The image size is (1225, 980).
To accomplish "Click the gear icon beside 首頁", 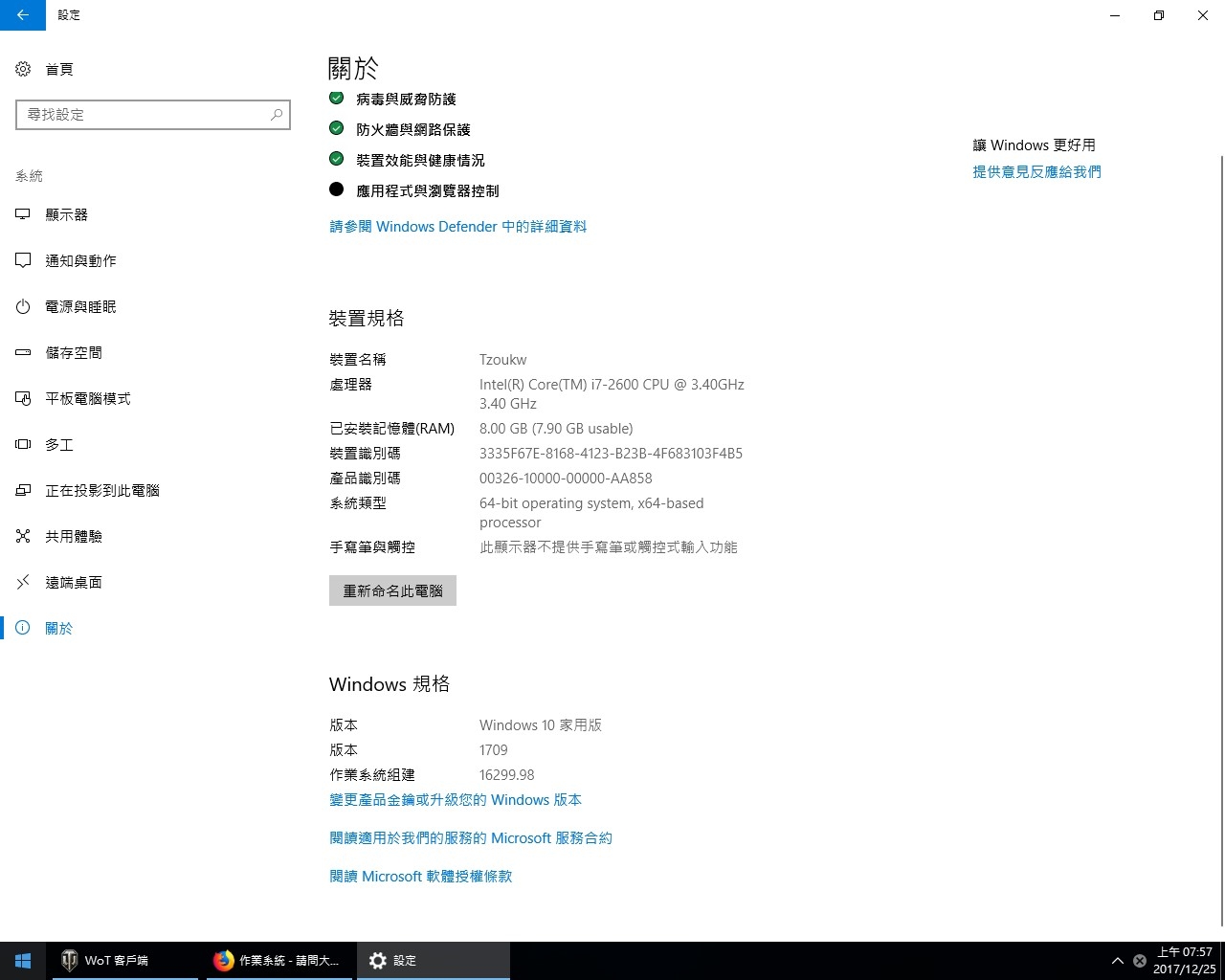I will tap(23, 69).
